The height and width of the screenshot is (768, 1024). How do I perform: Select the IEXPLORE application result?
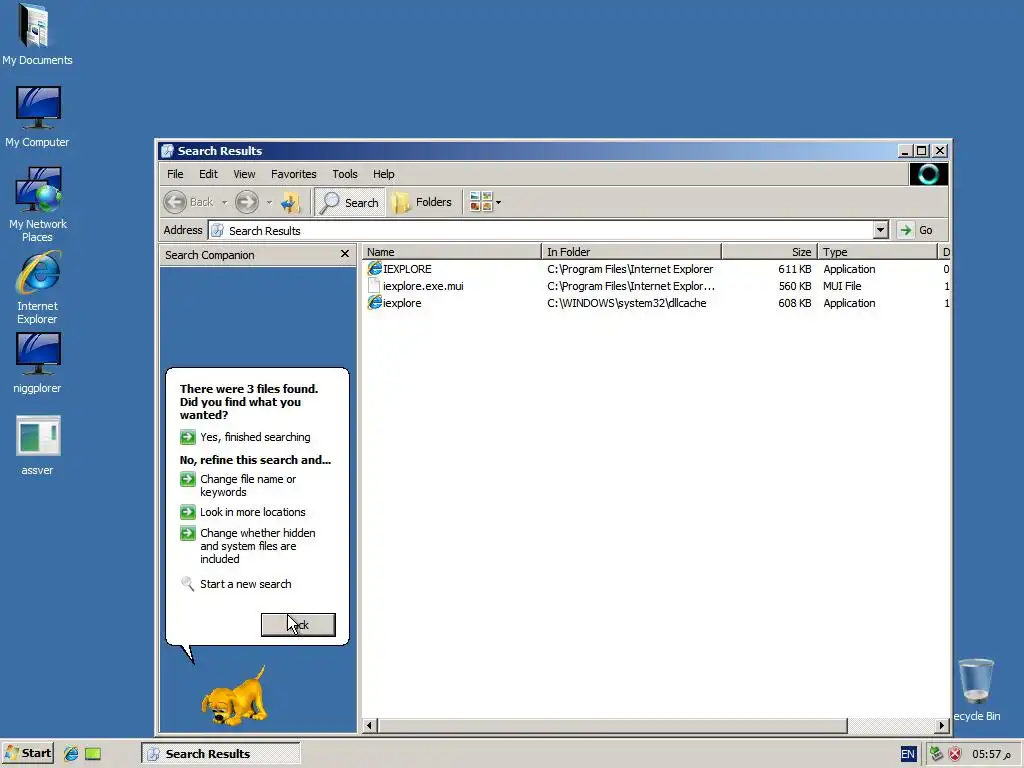click(400, 269)
